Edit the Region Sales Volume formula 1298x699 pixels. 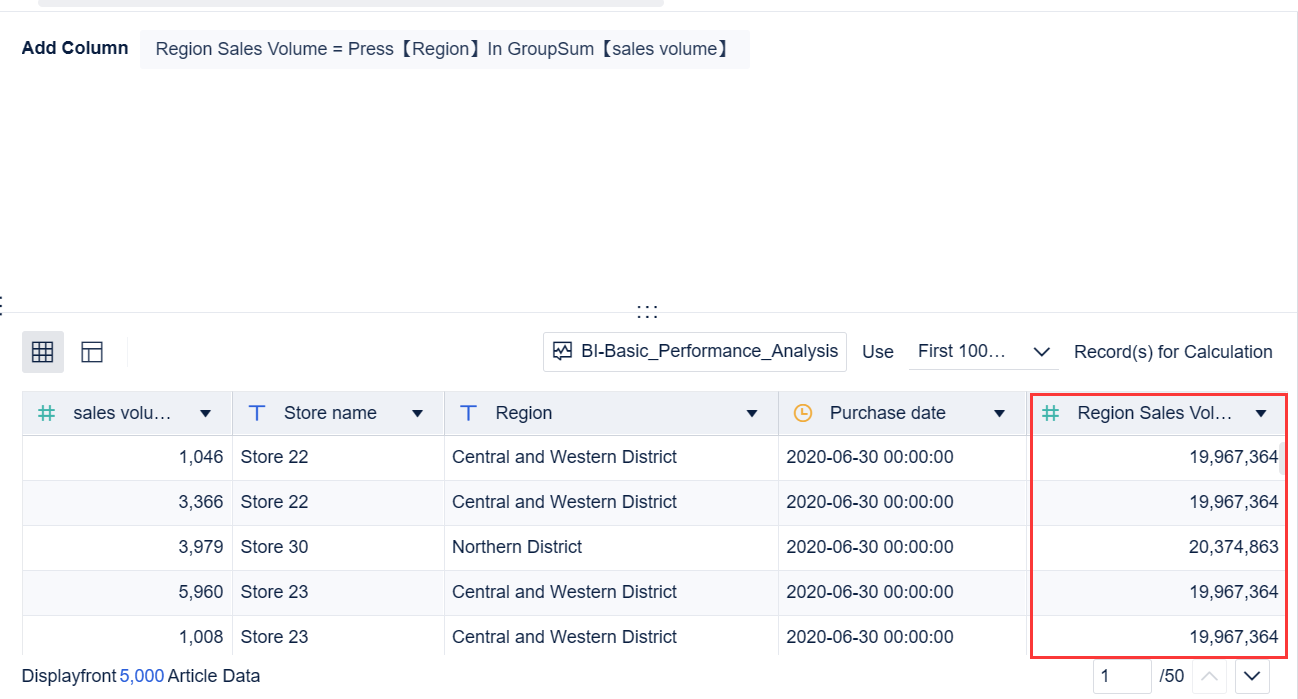444,48
